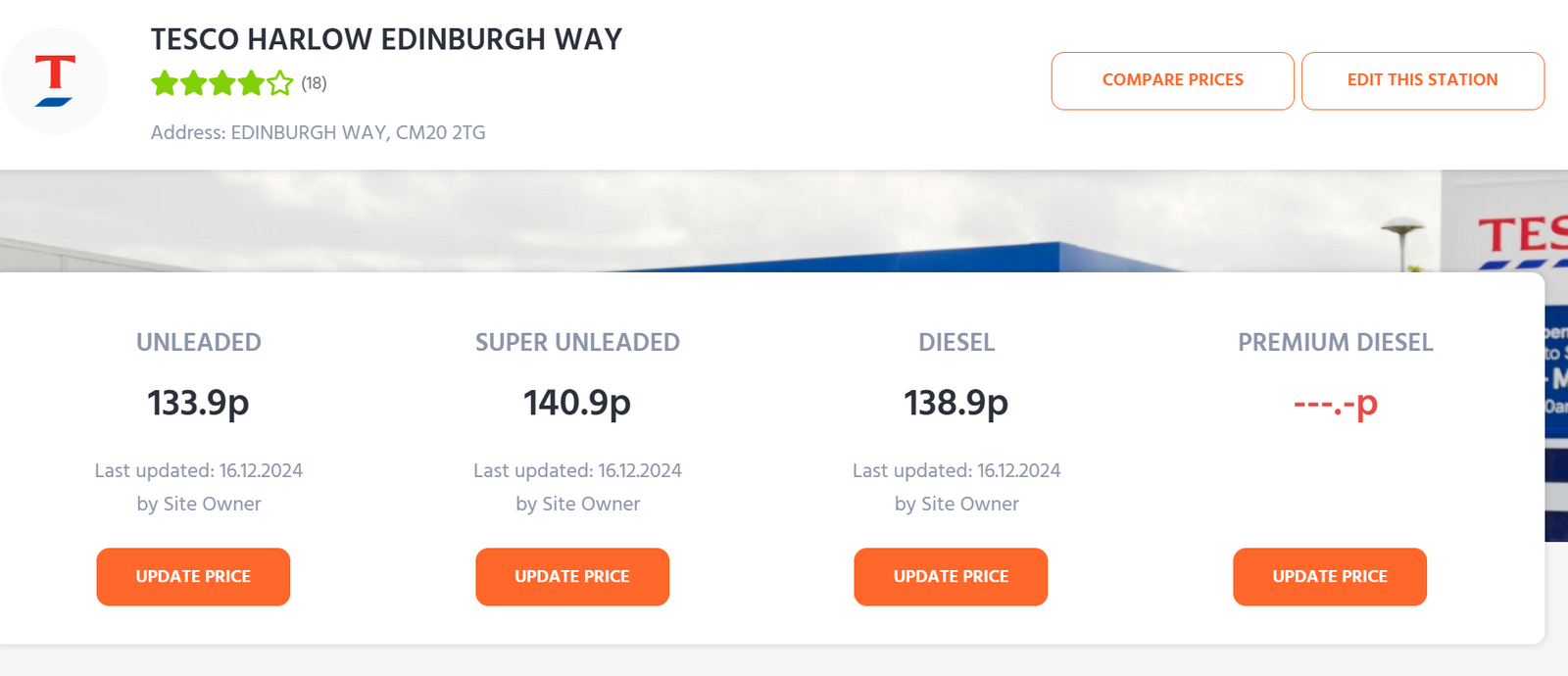Click the 133.9p Unleaded price
Screen dimensions: 1568x676
[198, 403]
